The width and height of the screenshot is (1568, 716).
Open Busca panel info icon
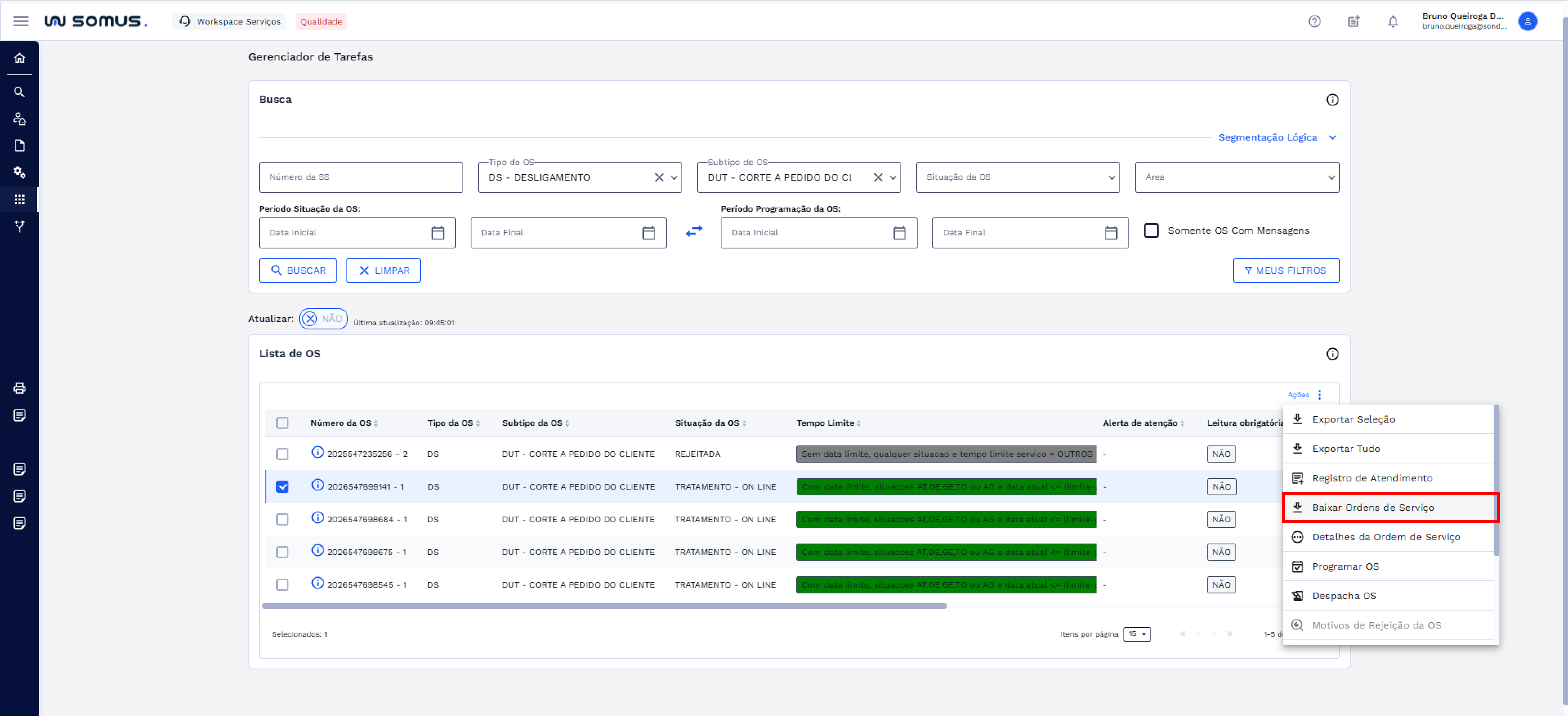(x=1332, y=100)
